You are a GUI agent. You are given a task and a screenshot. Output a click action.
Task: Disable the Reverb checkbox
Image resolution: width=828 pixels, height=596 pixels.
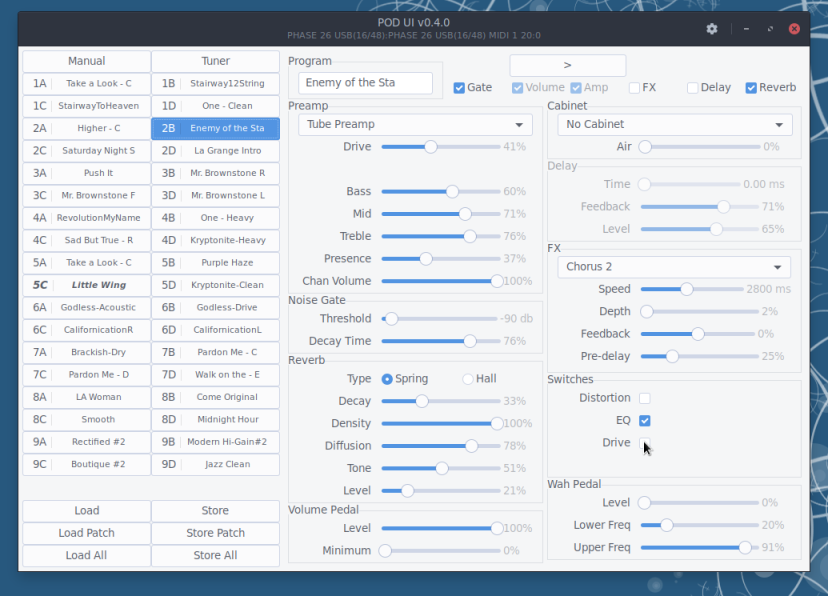click(x=751, y=88)
